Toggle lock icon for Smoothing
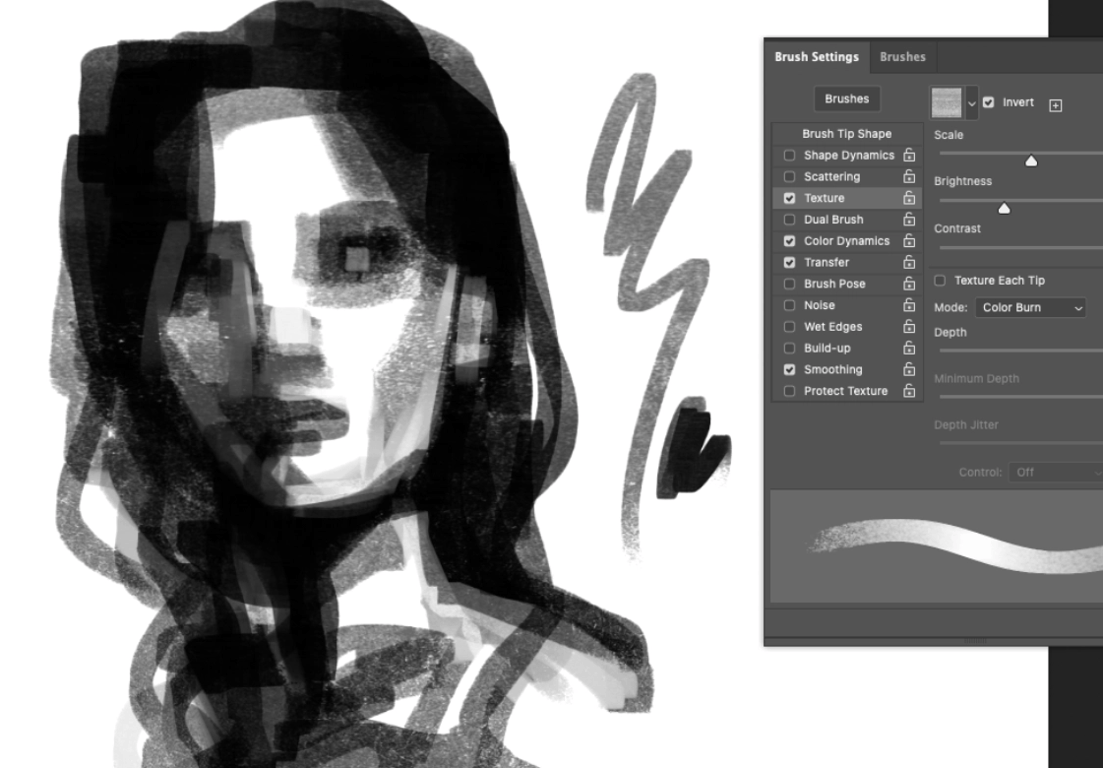Image resolution: width=1103 pixels, height=768 pixels. point(909,369)
